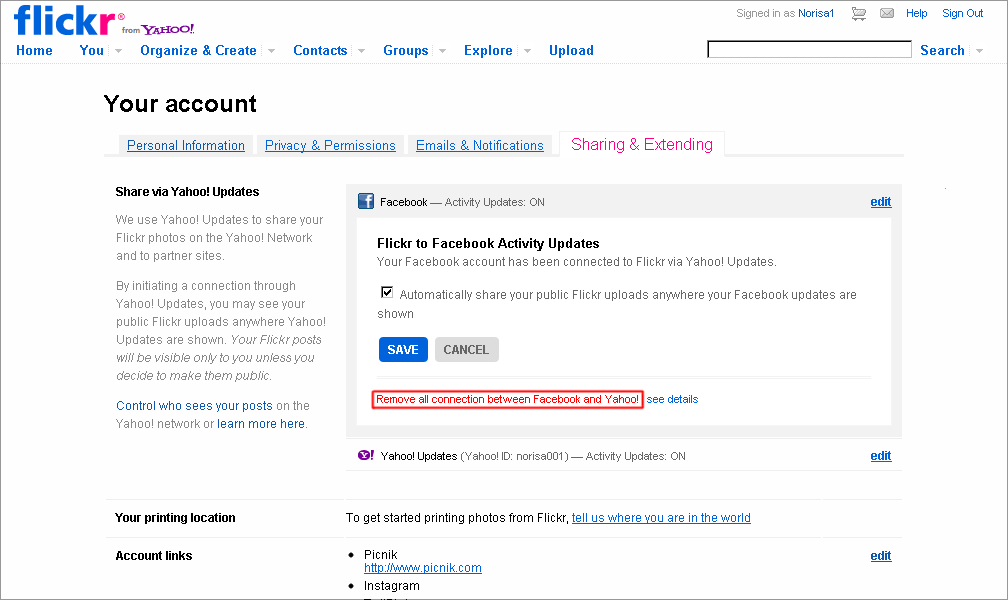Open the Search options dropdown arrow
This screenshot has width=1008, height=600.
tap(979, 51)
